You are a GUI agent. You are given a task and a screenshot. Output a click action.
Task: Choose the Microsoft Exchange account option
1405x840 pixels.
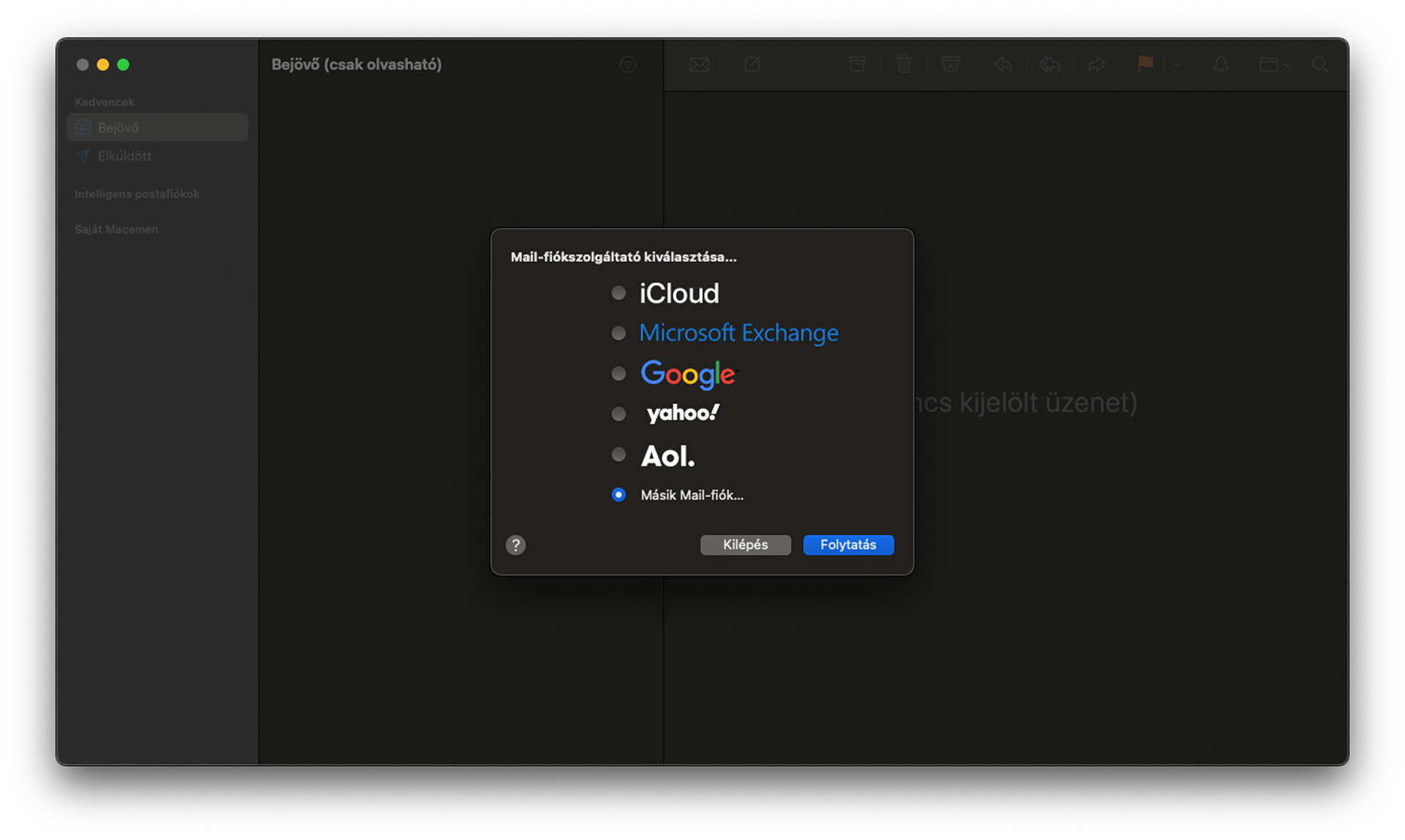[x=618, y=333]
